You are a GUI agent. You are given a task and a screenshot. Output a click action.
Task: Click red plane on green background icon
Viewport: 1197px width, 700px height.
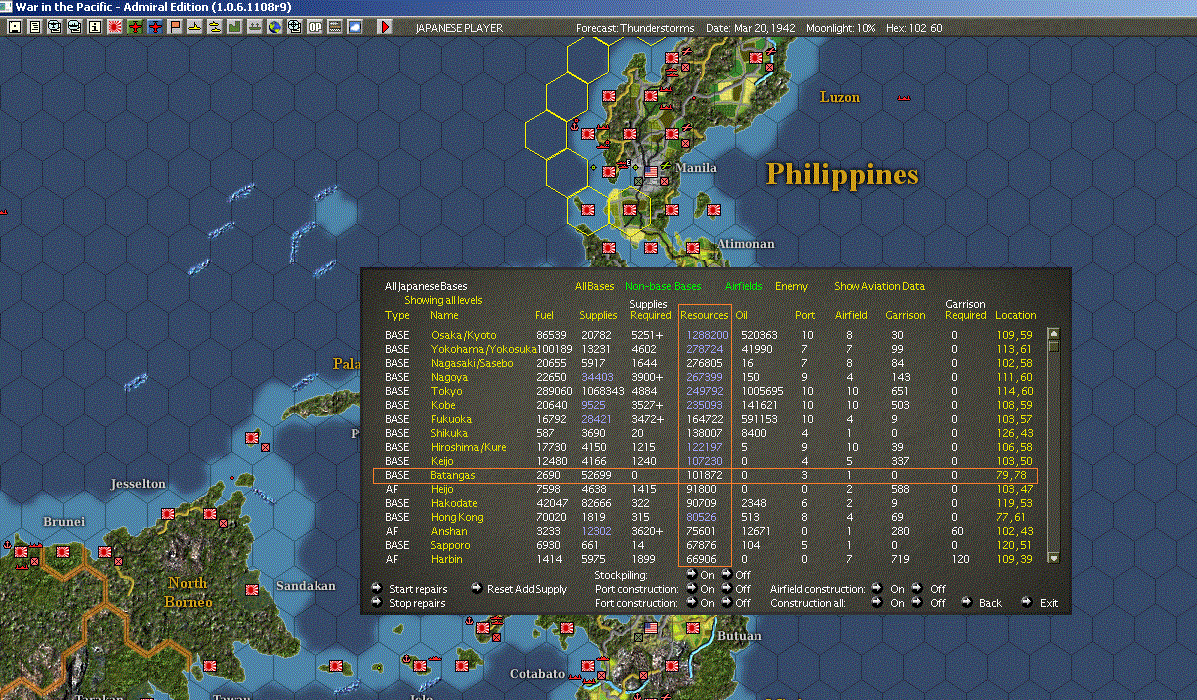[x=135, y=27]
